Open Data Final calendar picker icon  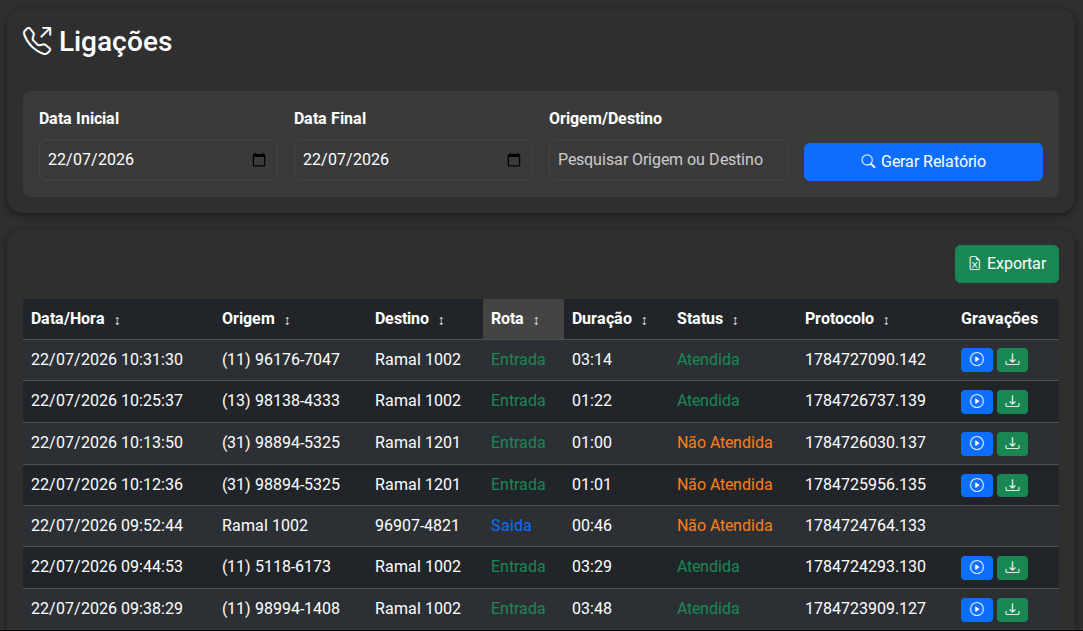click(514, 160)
